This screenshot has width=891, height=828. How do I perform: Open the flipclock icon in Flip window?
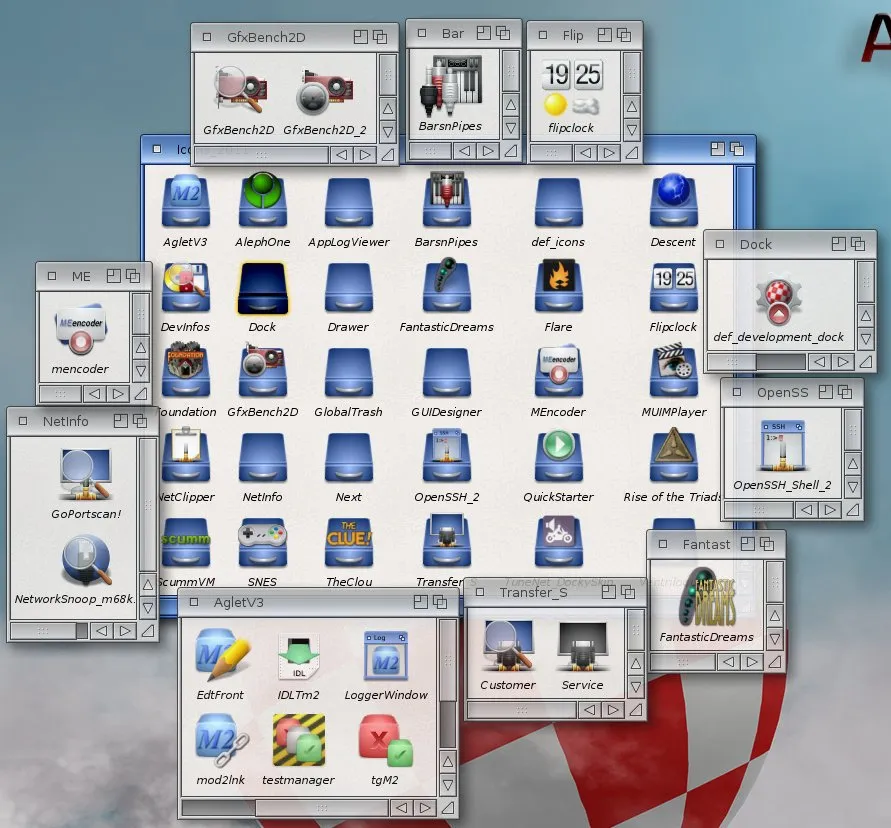pos(571,89)
